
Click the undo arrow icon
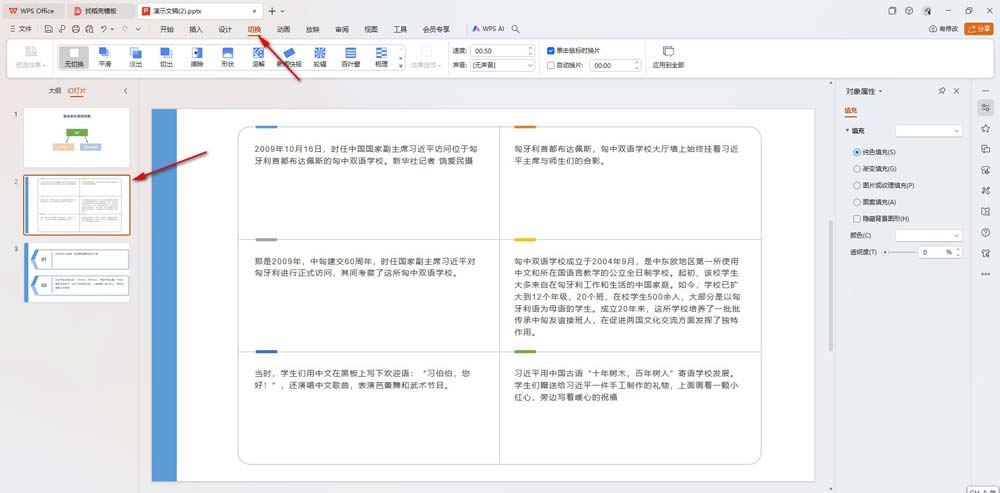(x=103, y=29)
